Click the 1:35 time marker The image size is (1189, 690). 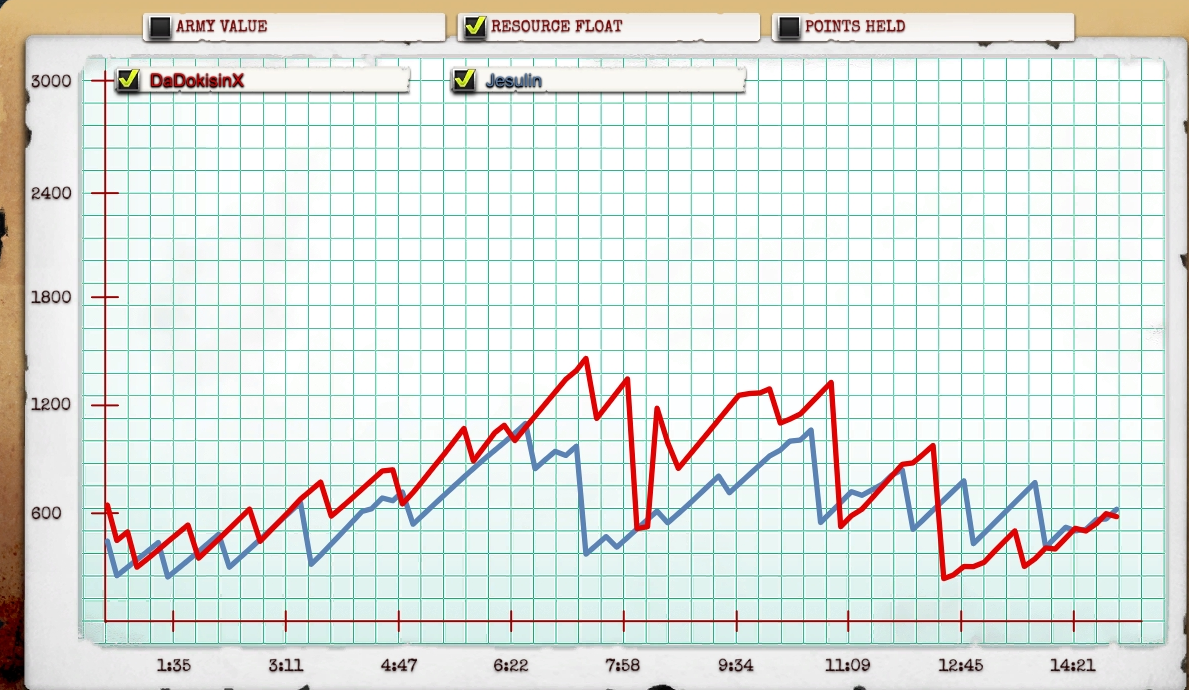(174, 665)
